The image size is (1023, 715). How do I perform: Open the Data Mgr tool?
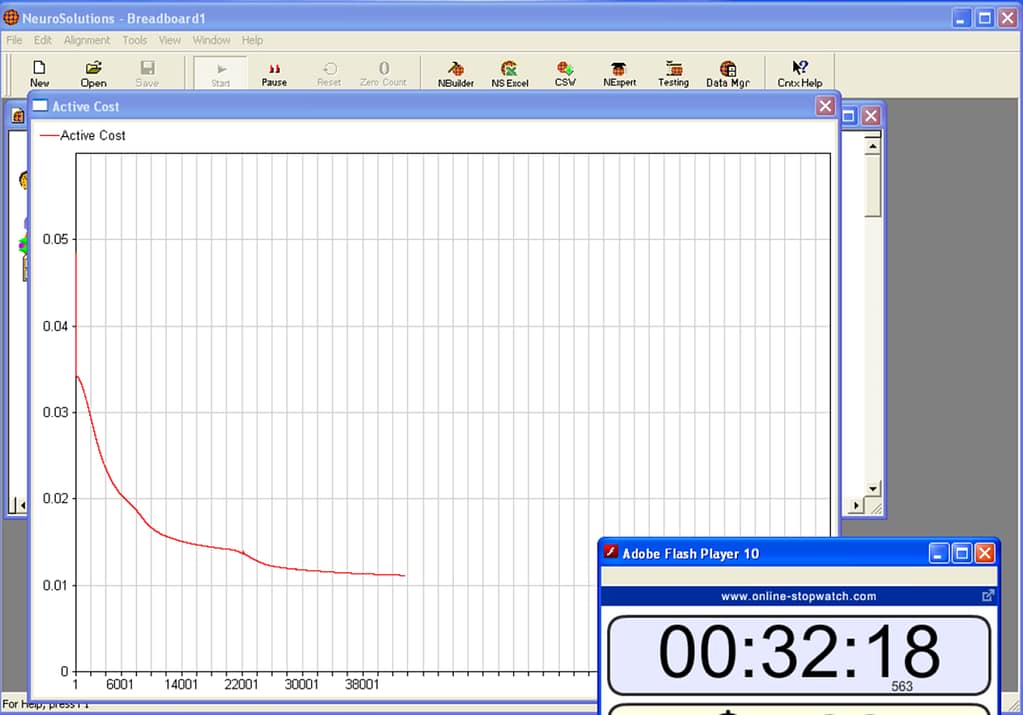pos(727,73)
